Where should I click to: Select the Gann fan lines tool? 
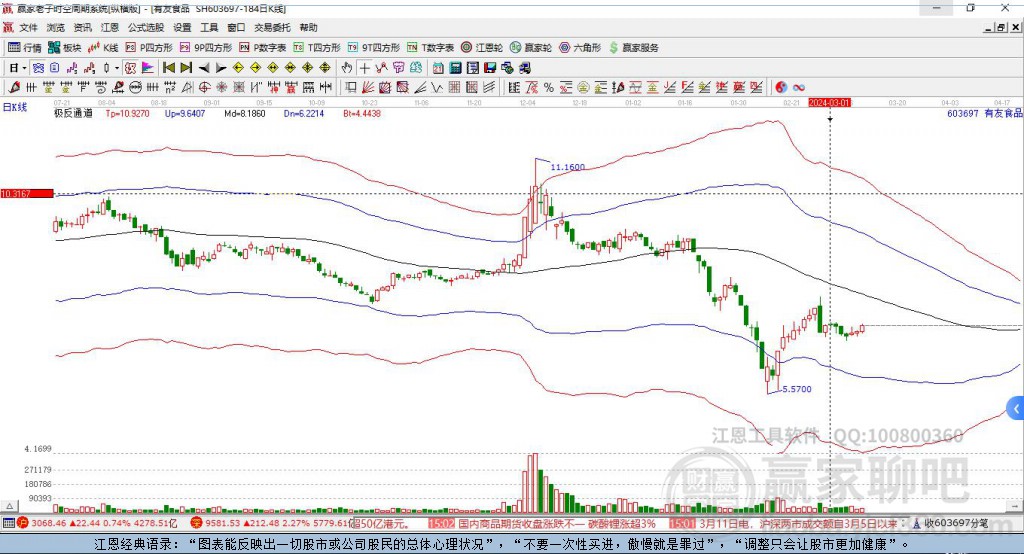point(368,88)
